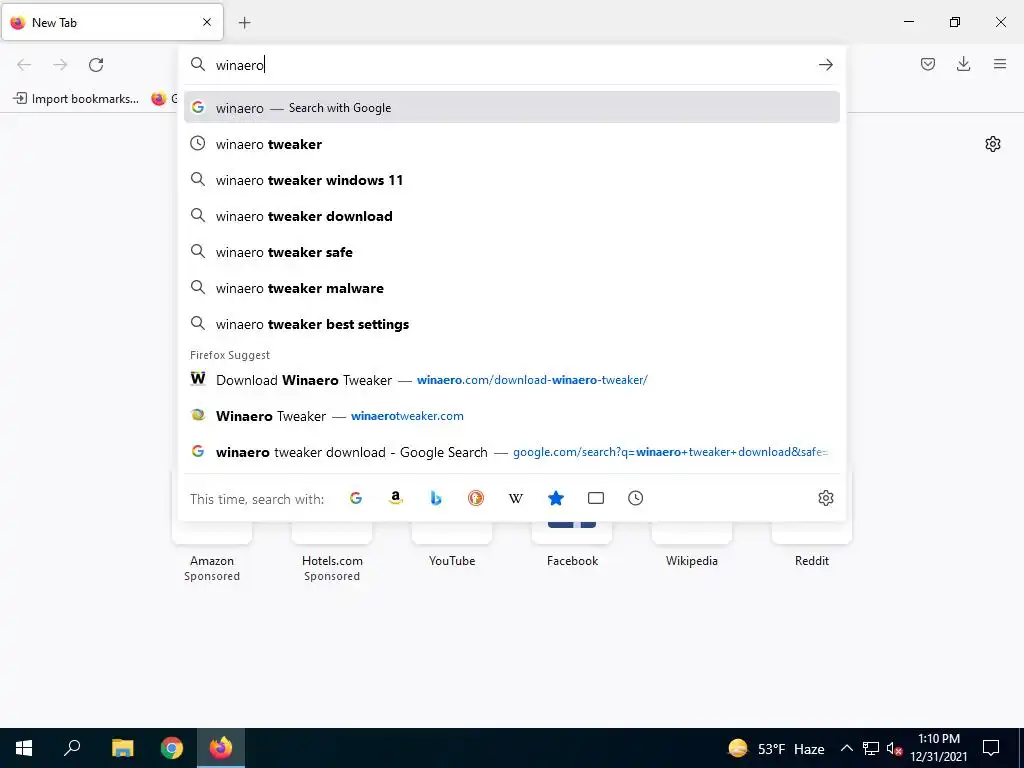This screenshot has height=768, width=1024.
Task: Choose 'winaero tweaker safe' suggestion
Action: coord(511,251)
